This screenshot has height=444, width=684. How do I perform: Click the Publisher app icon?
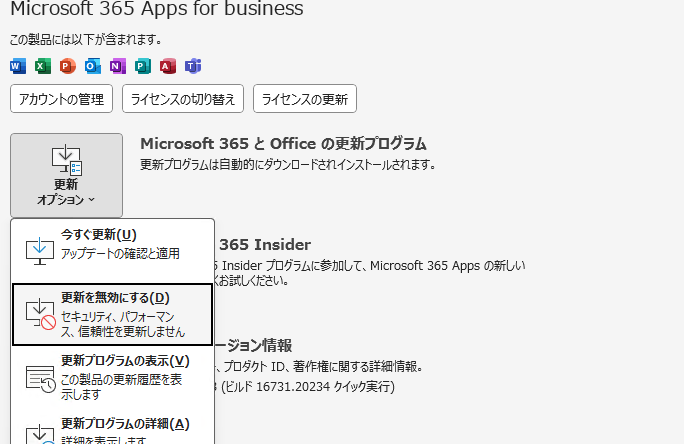pyautogui.click(x=143, y=66)
